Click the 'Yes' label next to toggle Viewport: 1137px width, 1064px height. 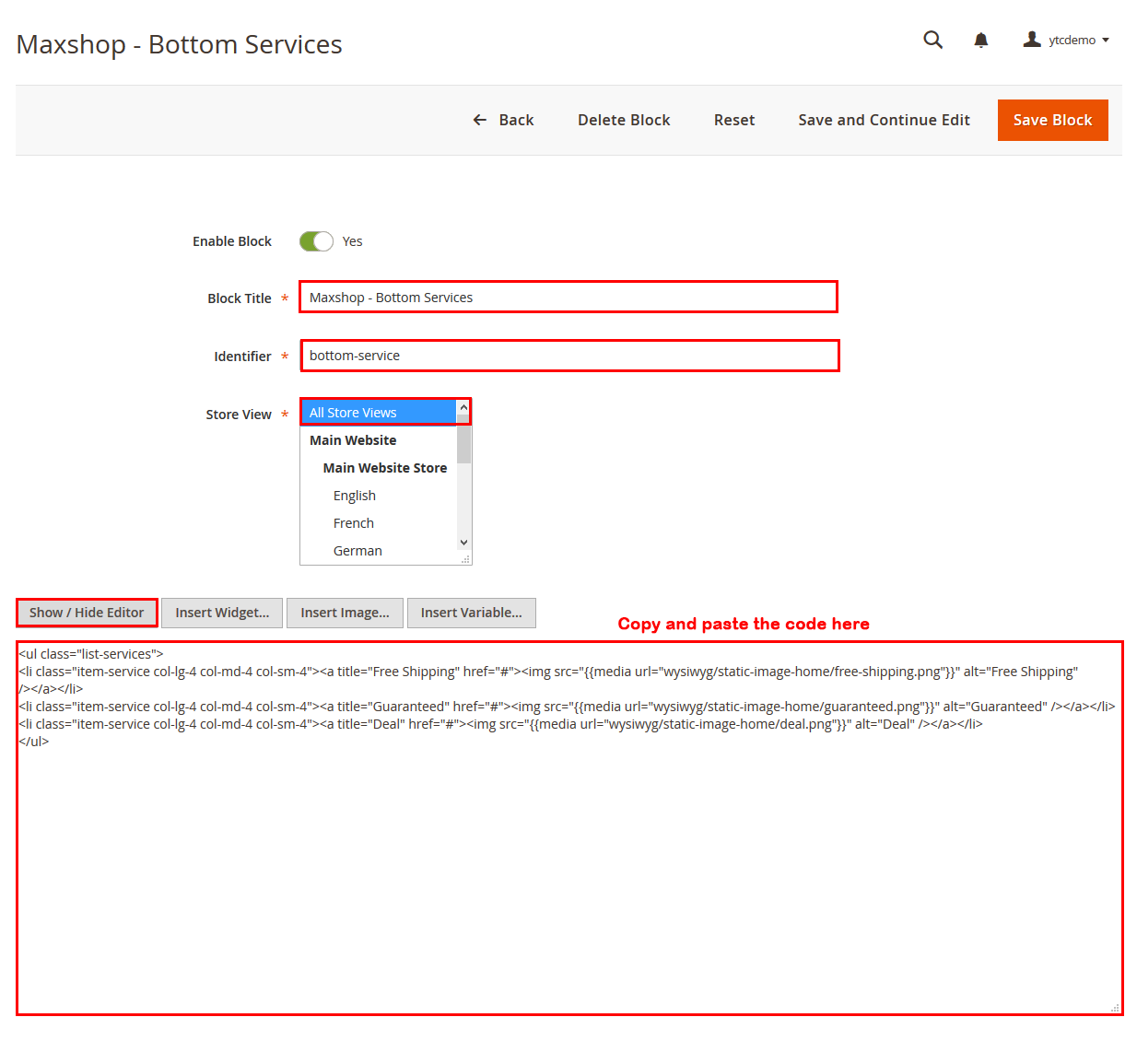tap(352, 241)
